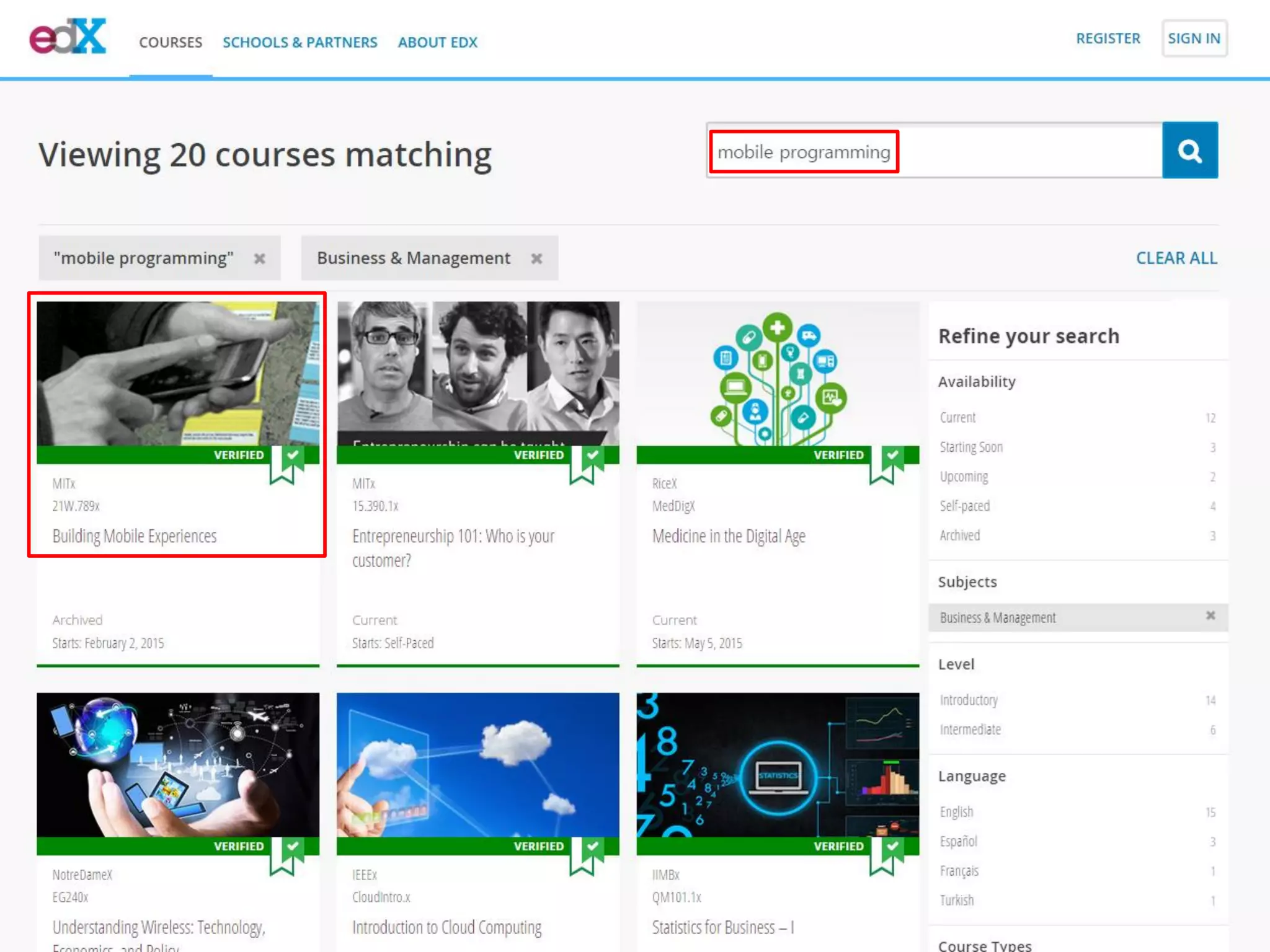Go to About edX page
Screen dimensions: 1270x952
(x=437, y=42)
